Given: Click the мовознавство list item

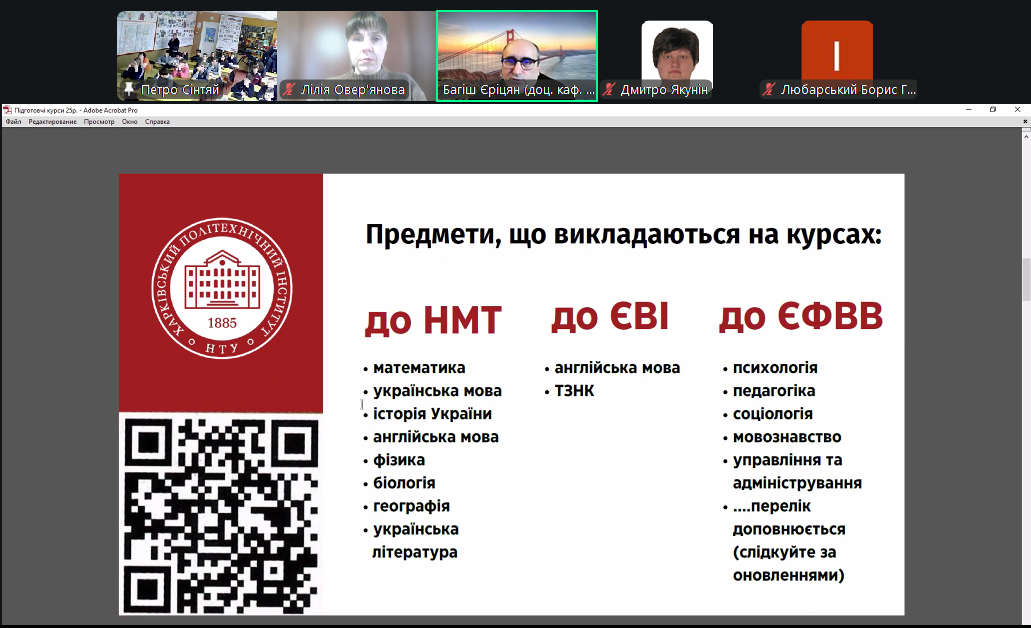Looking at the screenshot, I should click(786, 437).
